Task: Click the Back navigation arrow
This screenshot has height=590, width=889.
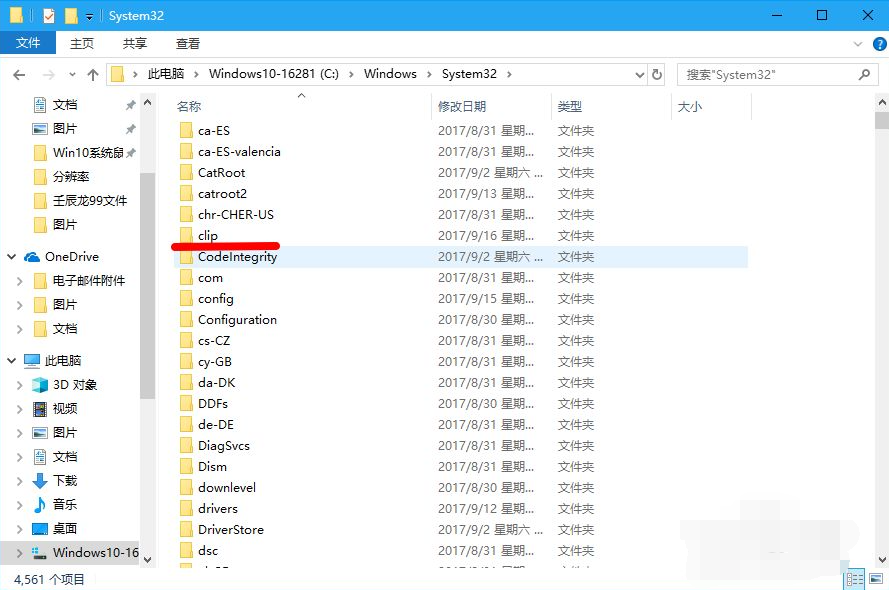Action: tap(19, 74)
